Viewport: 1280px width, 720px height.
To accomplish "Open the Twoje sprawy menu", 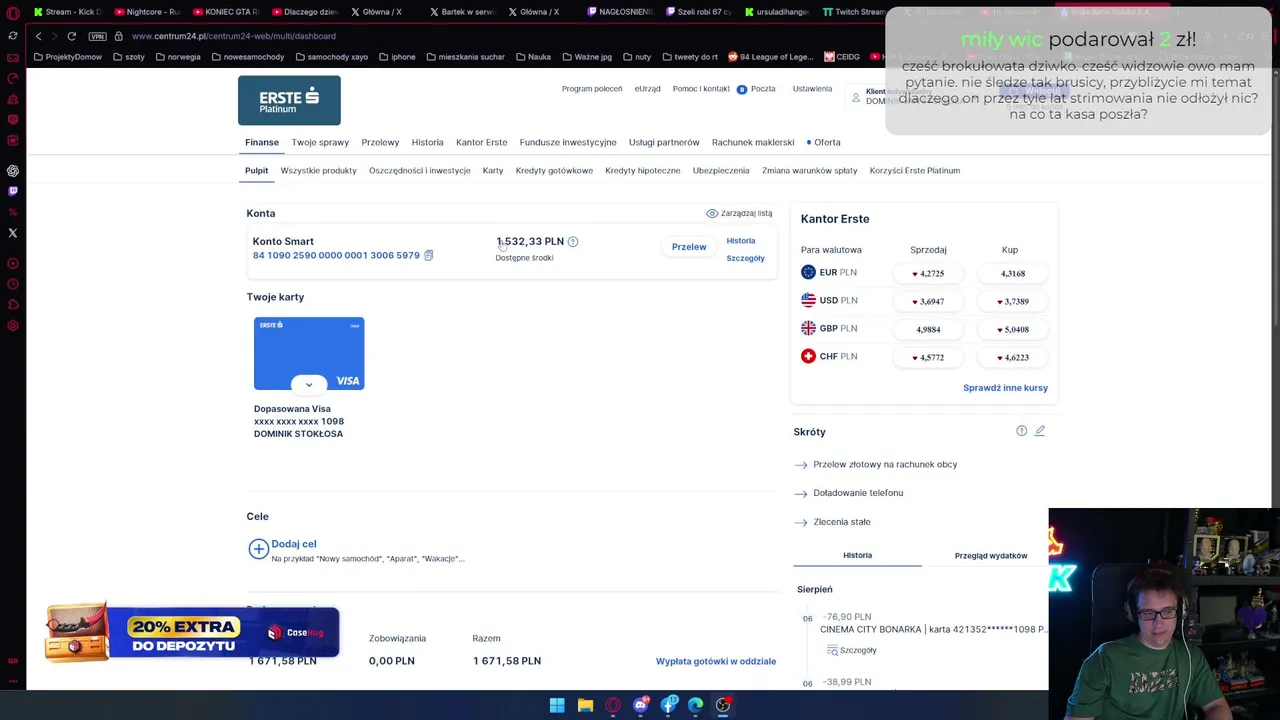I will [320, 142].
